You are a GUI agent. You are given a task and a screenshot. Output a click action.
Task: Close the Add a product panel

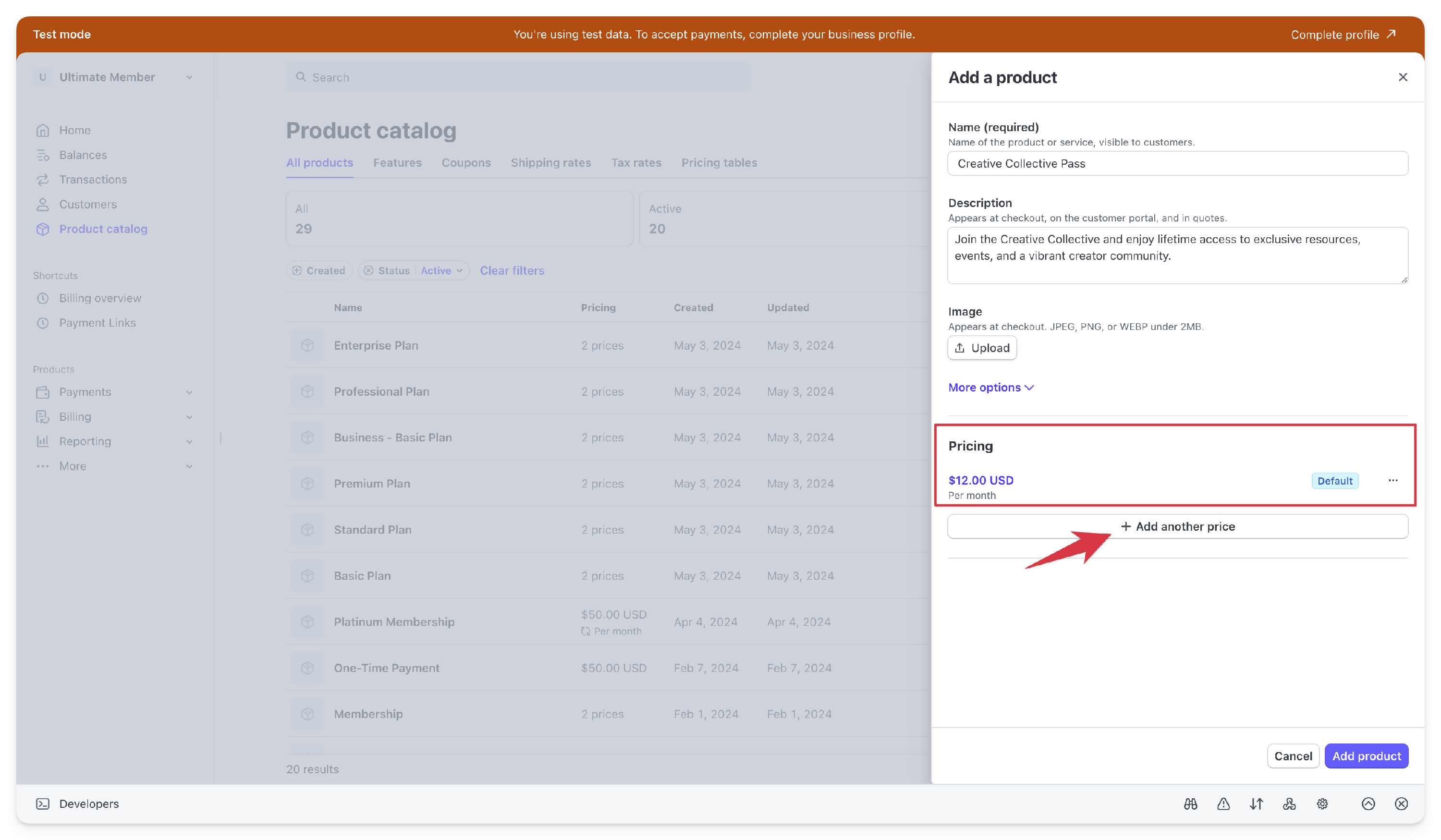click(1403, 77)
